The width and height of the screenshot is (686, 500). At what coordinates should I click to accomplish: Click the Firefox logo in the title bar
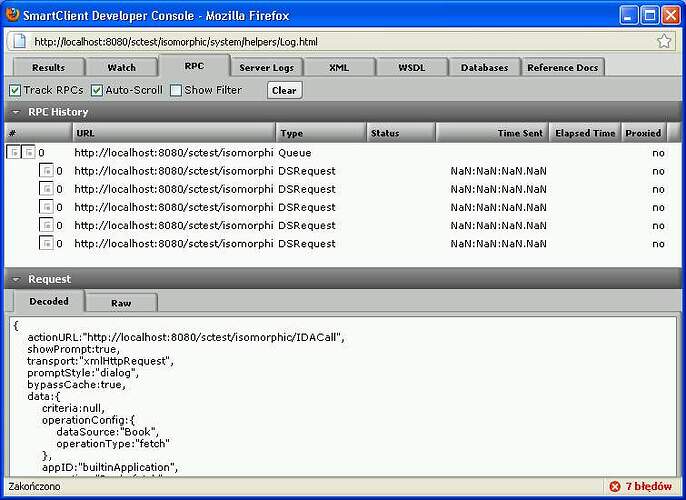(x=13, y=15)
